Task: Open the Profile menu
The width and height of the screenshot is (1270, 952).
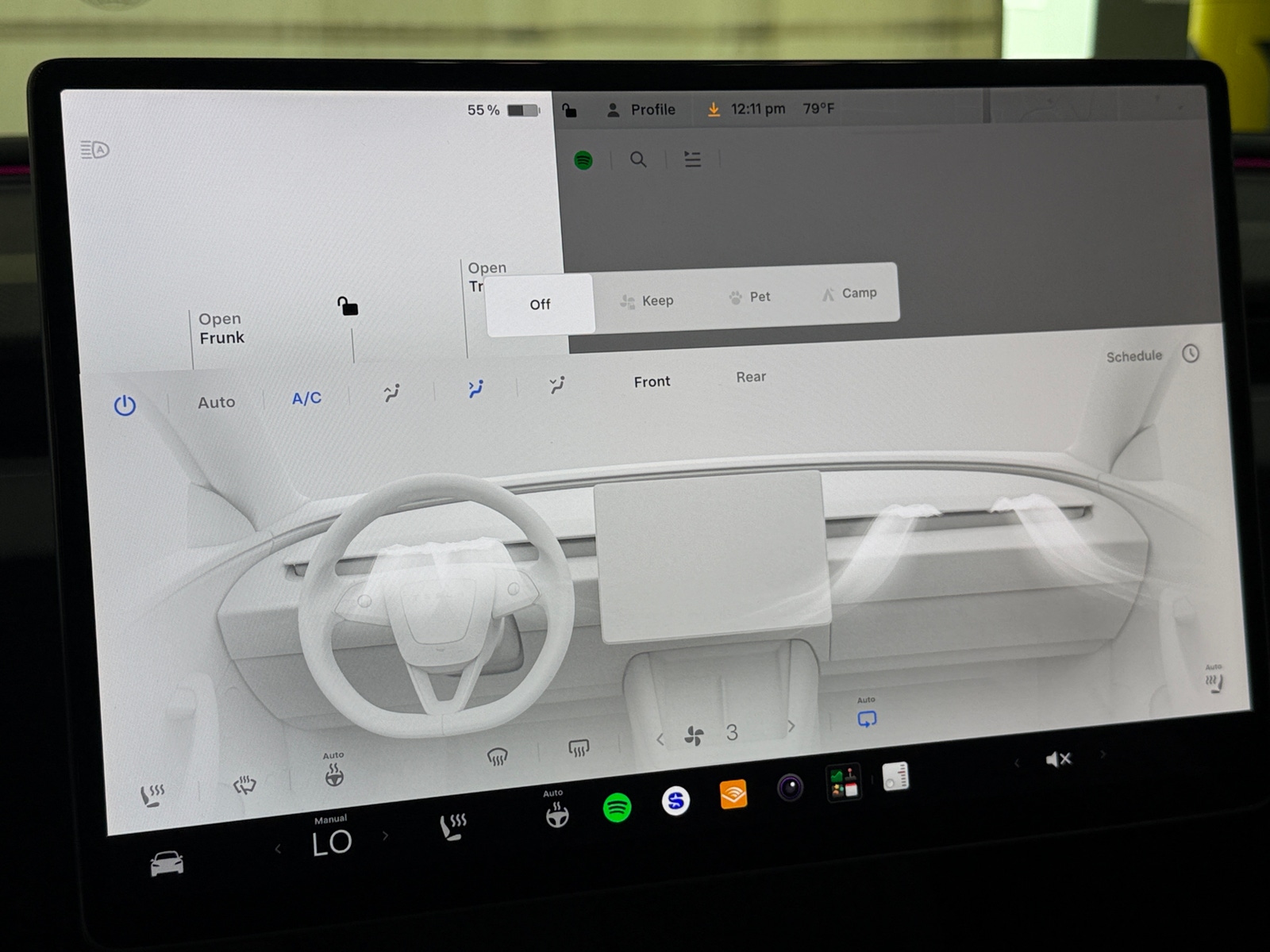Action: 641,109
